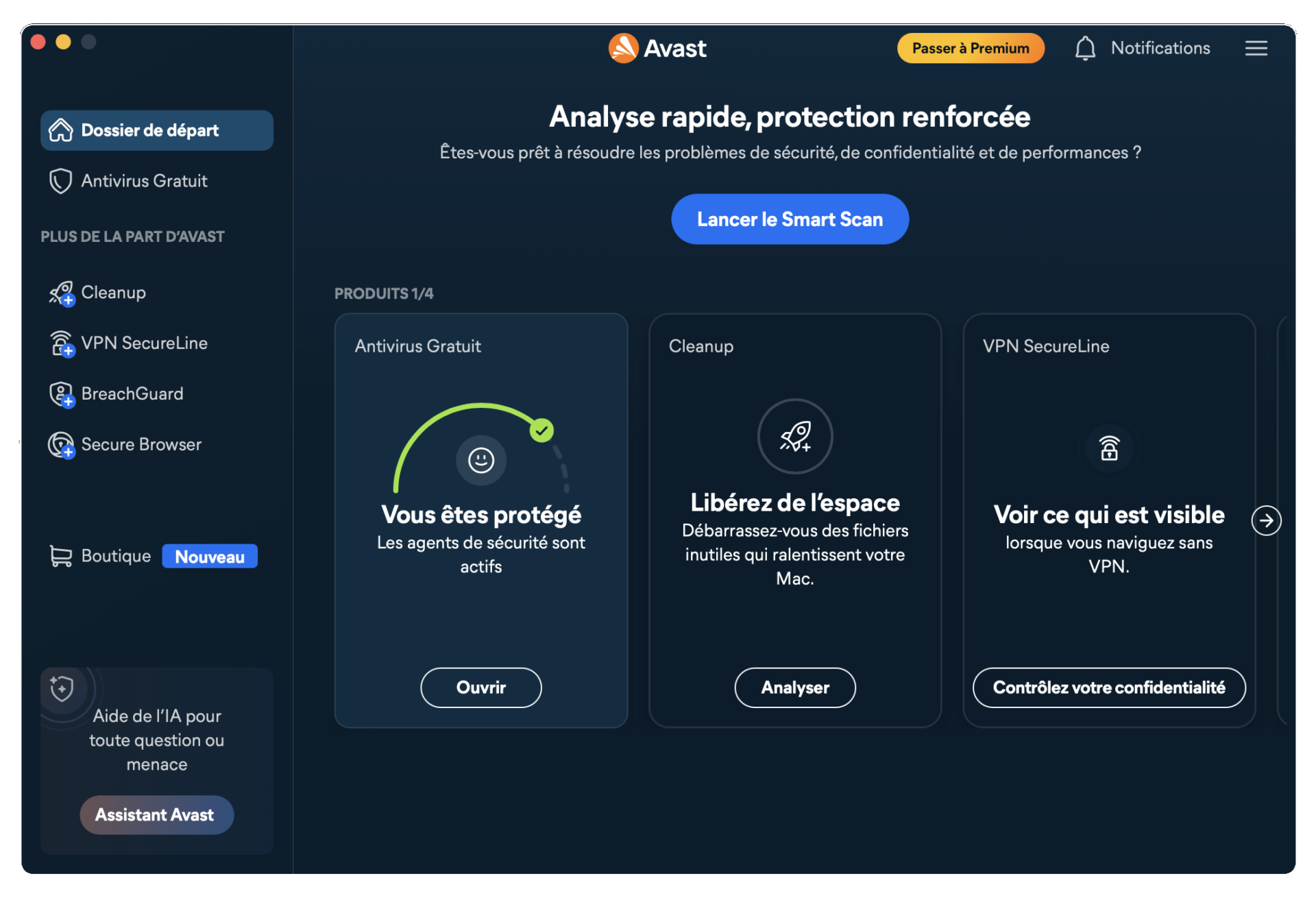Screen dimensions: 1316x898
Task: Click Analyser in the Cleanup card
Action: click(795, 688)
